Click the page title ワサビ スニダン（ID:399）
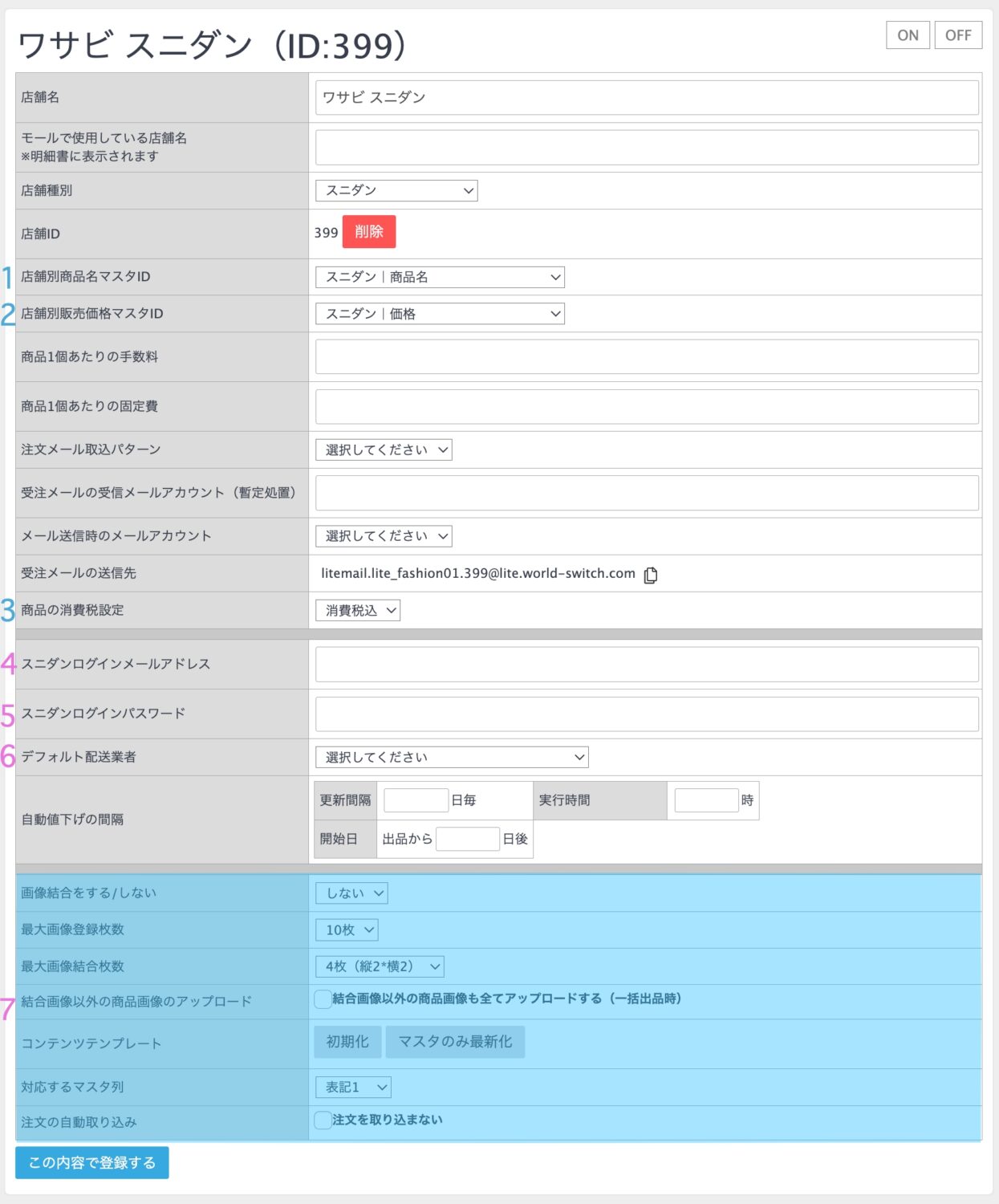 pyautogui.click(x=213, y=45)
